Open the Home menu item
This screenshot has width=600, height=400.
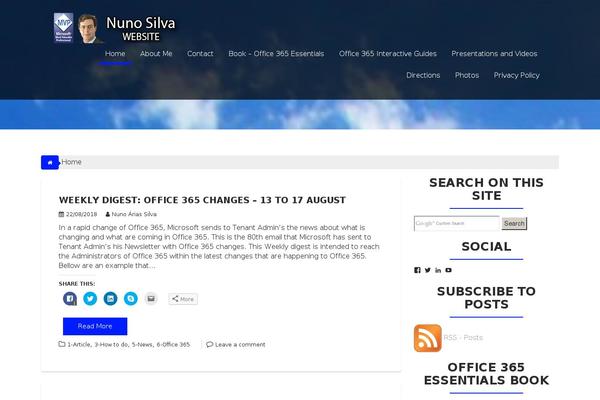tap(115, 54)
